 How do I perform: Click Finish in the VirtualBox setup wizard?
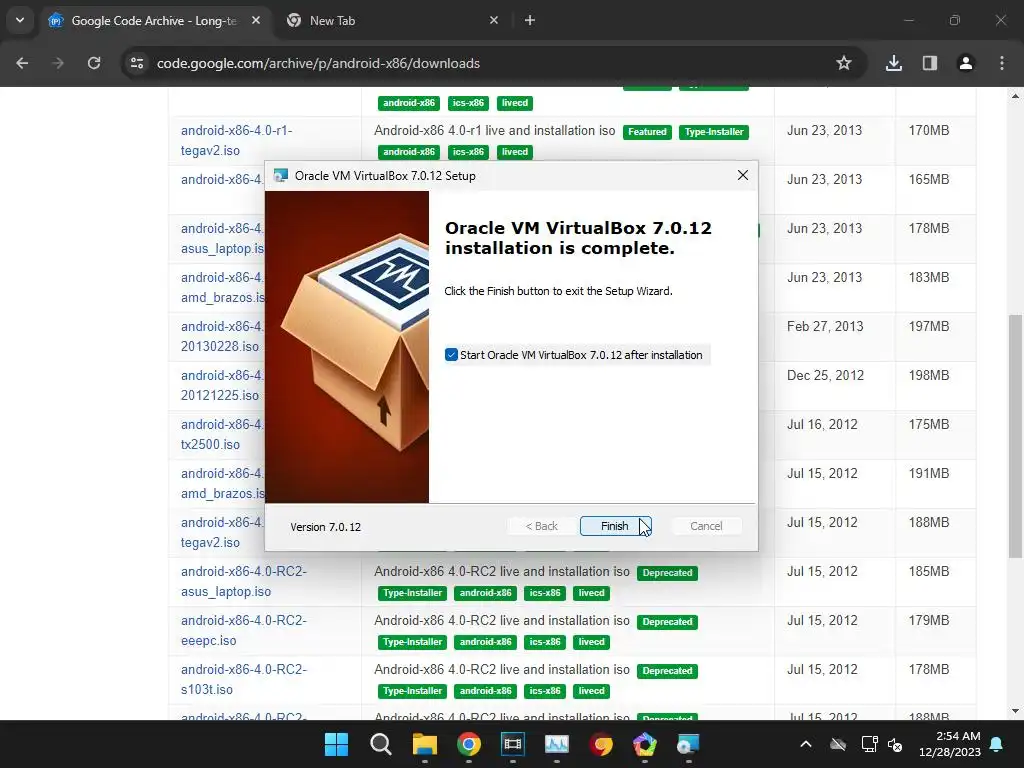tap(615, 526)
